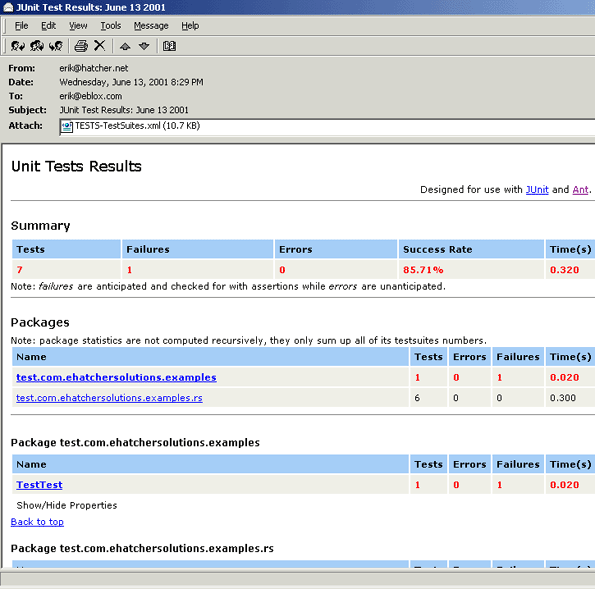Click the Reply All toolbar icon
The image size is (595, 589).
pos(37,46)
